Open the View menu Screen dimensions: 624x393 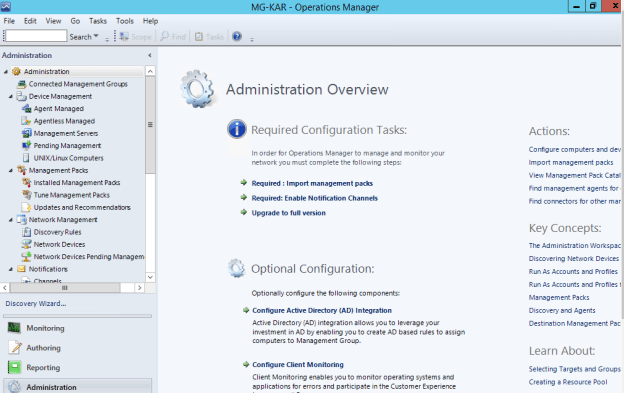[53, 21]
